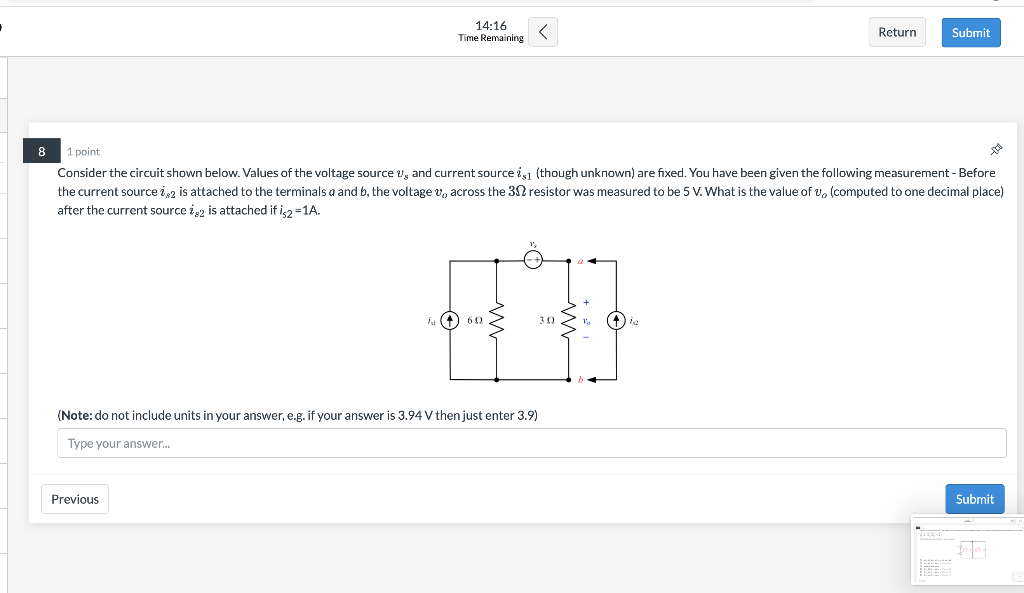Open the minimized quiz preview at bottom right
1024x593 pixels.
[966, 550]
